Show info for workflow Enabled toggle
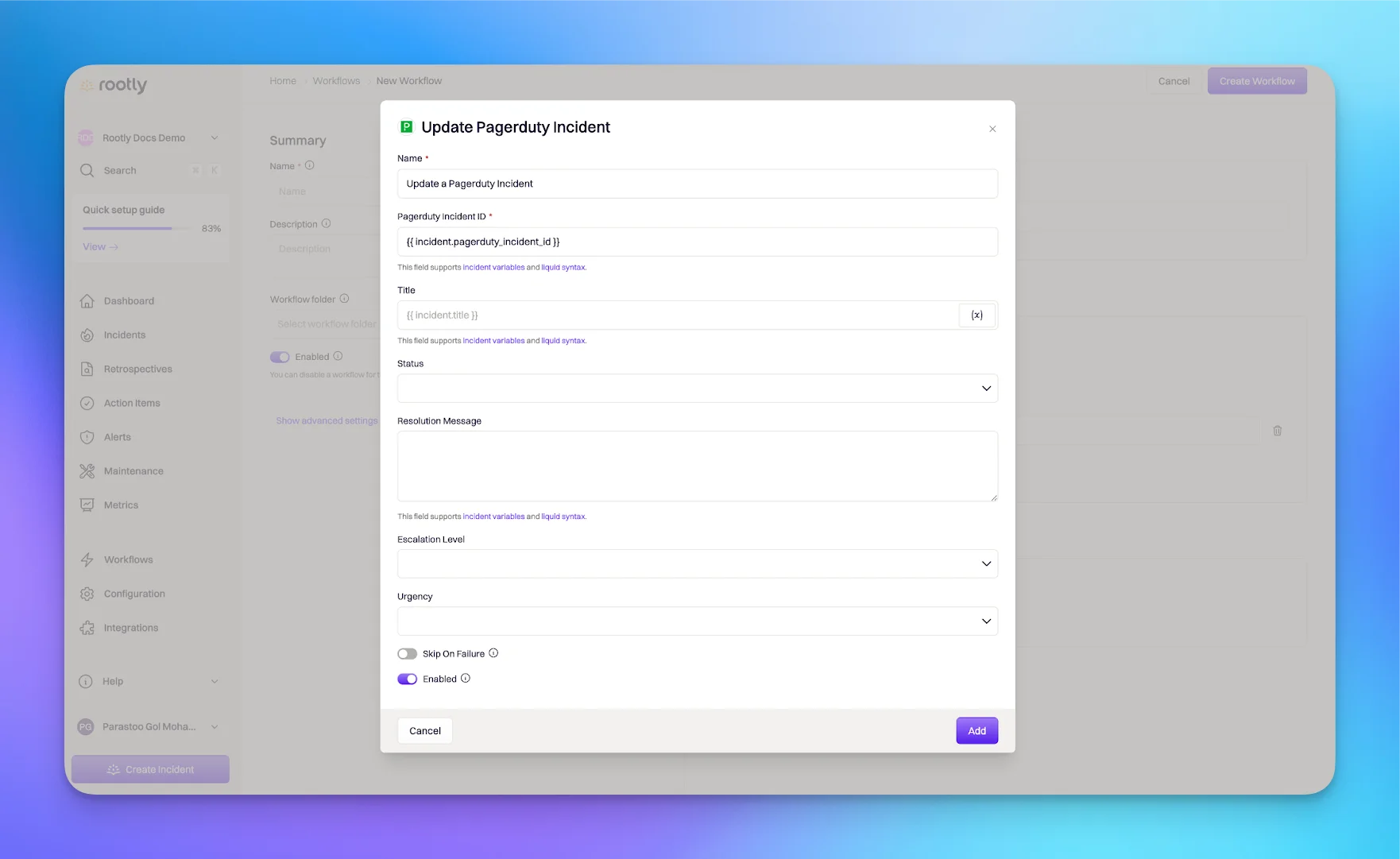 tap(338, 356)
